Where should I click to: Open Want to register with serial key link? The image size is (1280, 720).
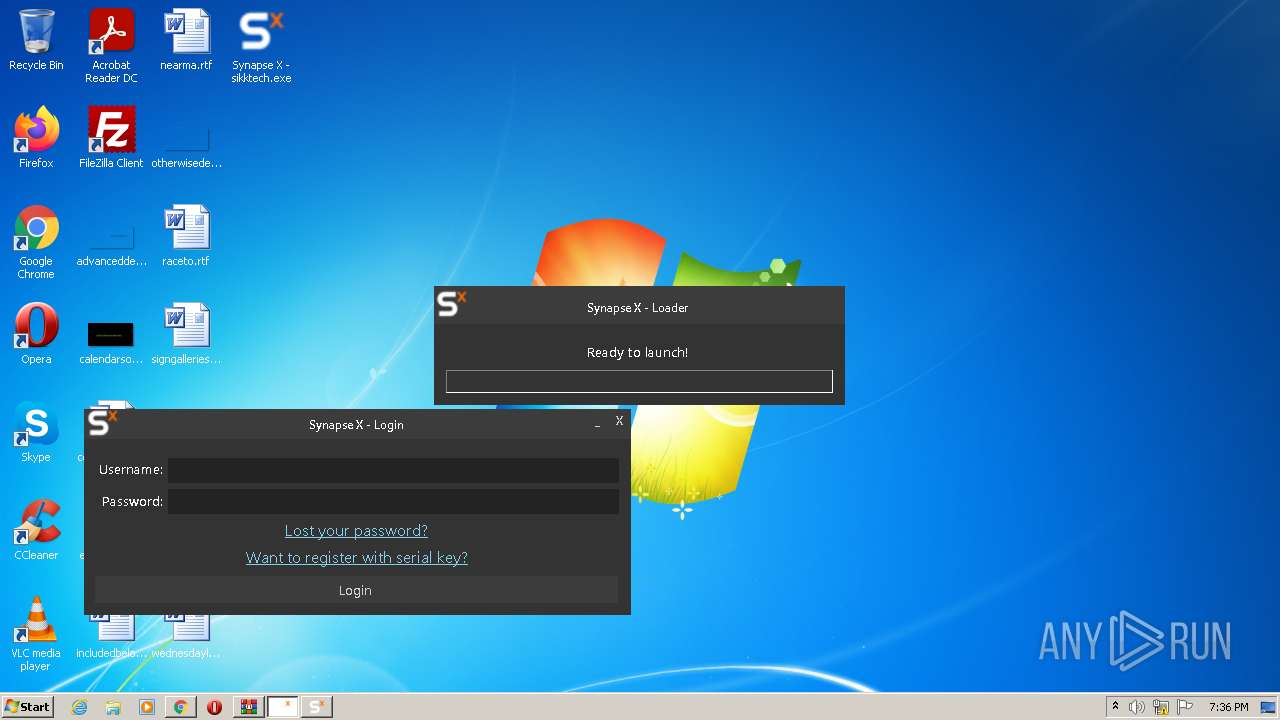point(357,558)
